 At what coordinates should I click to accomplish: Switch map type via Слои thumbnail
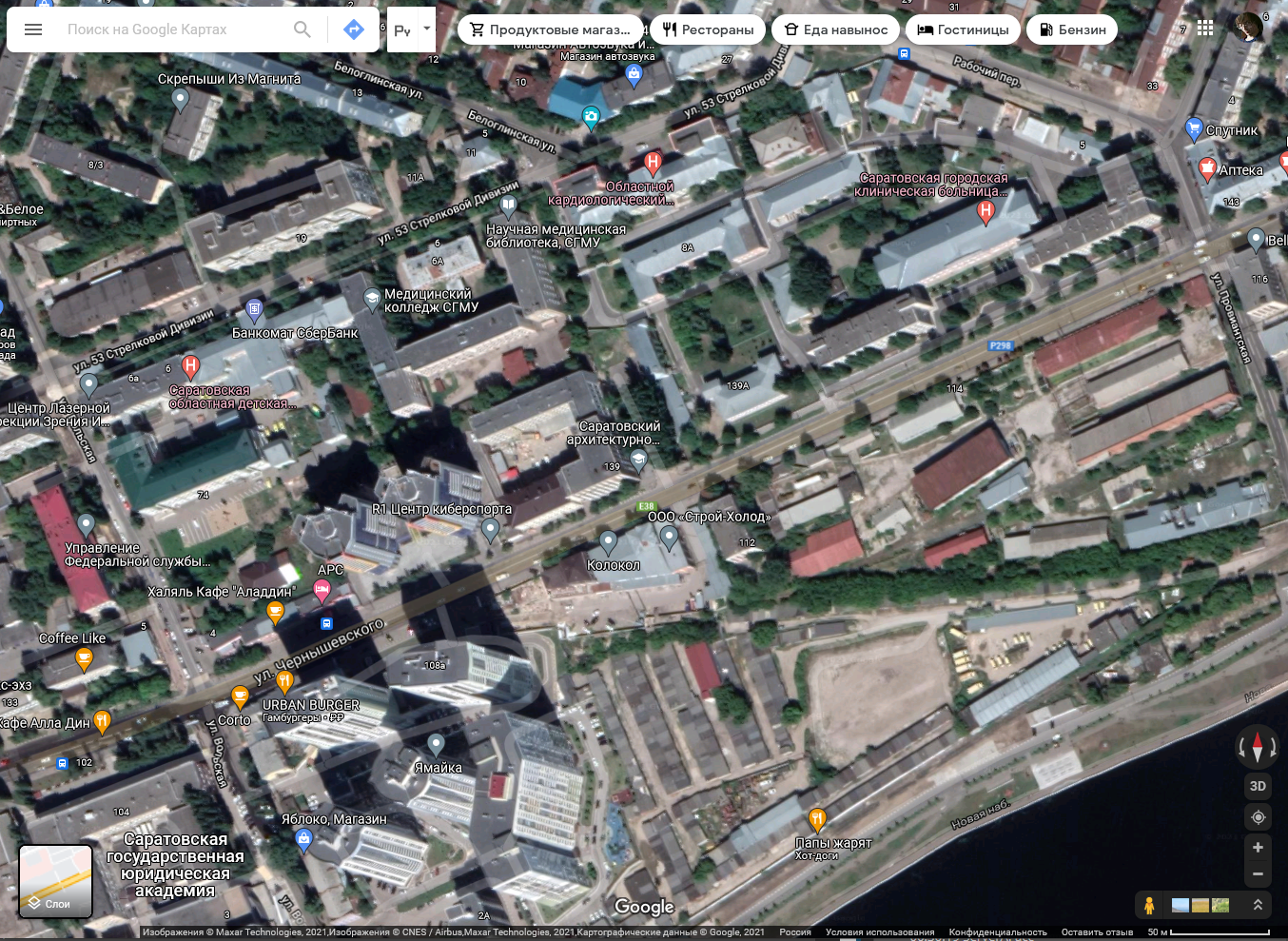(56, 881)
